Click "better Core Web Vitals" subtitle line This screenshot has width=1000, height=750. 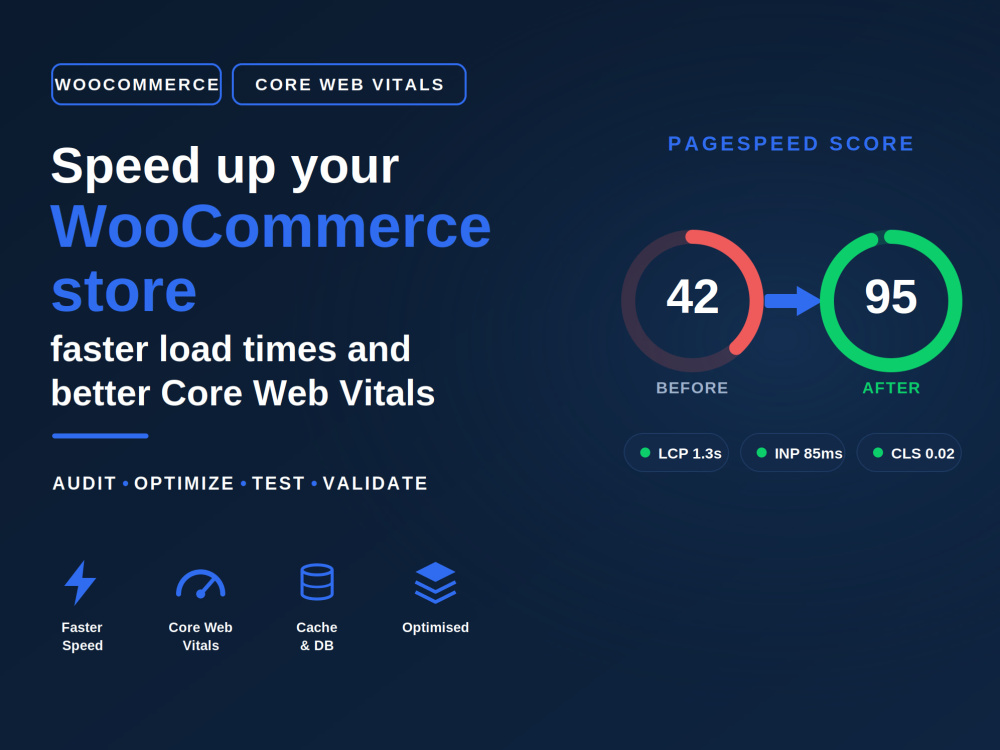click(243, 393)
